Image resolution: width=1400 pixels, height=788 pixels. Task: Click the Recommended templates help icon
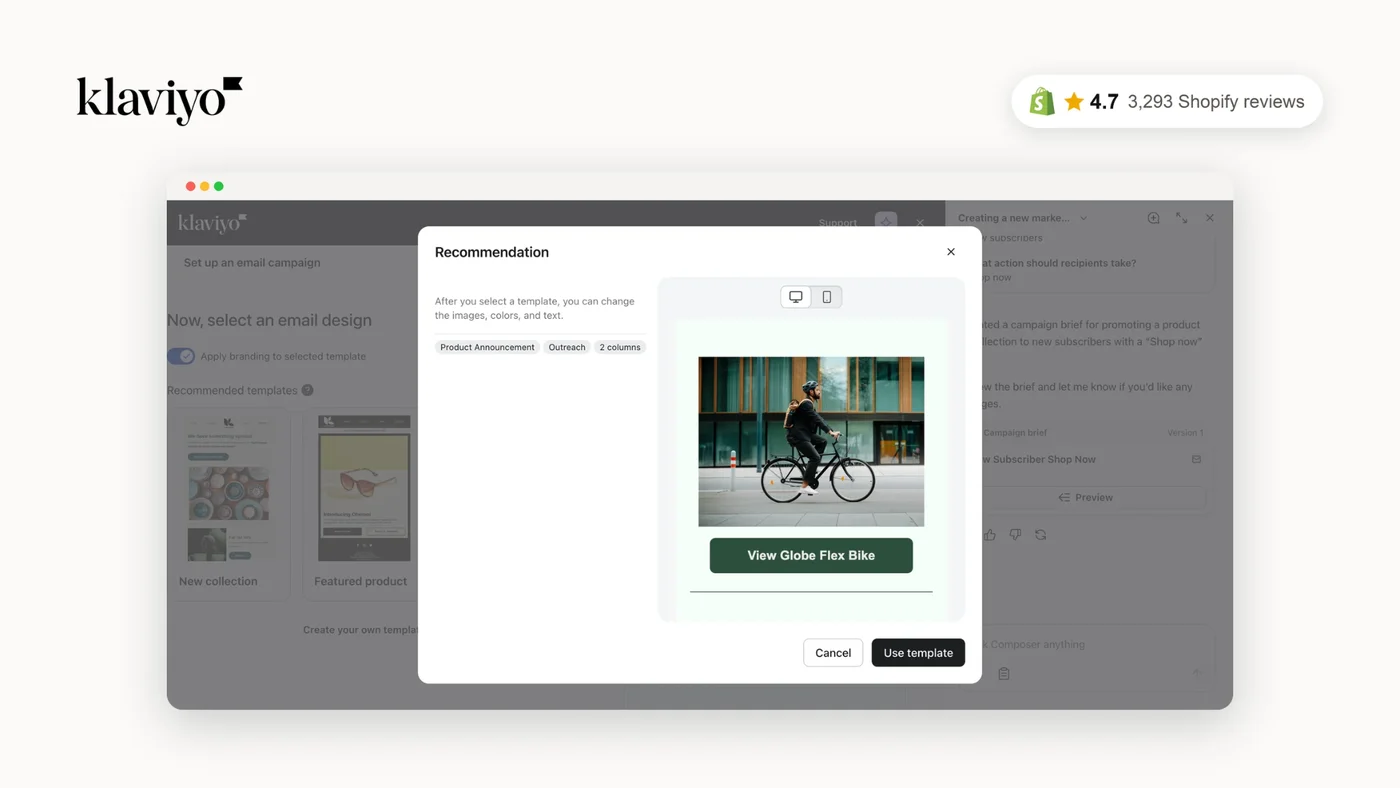coord(308,390)
